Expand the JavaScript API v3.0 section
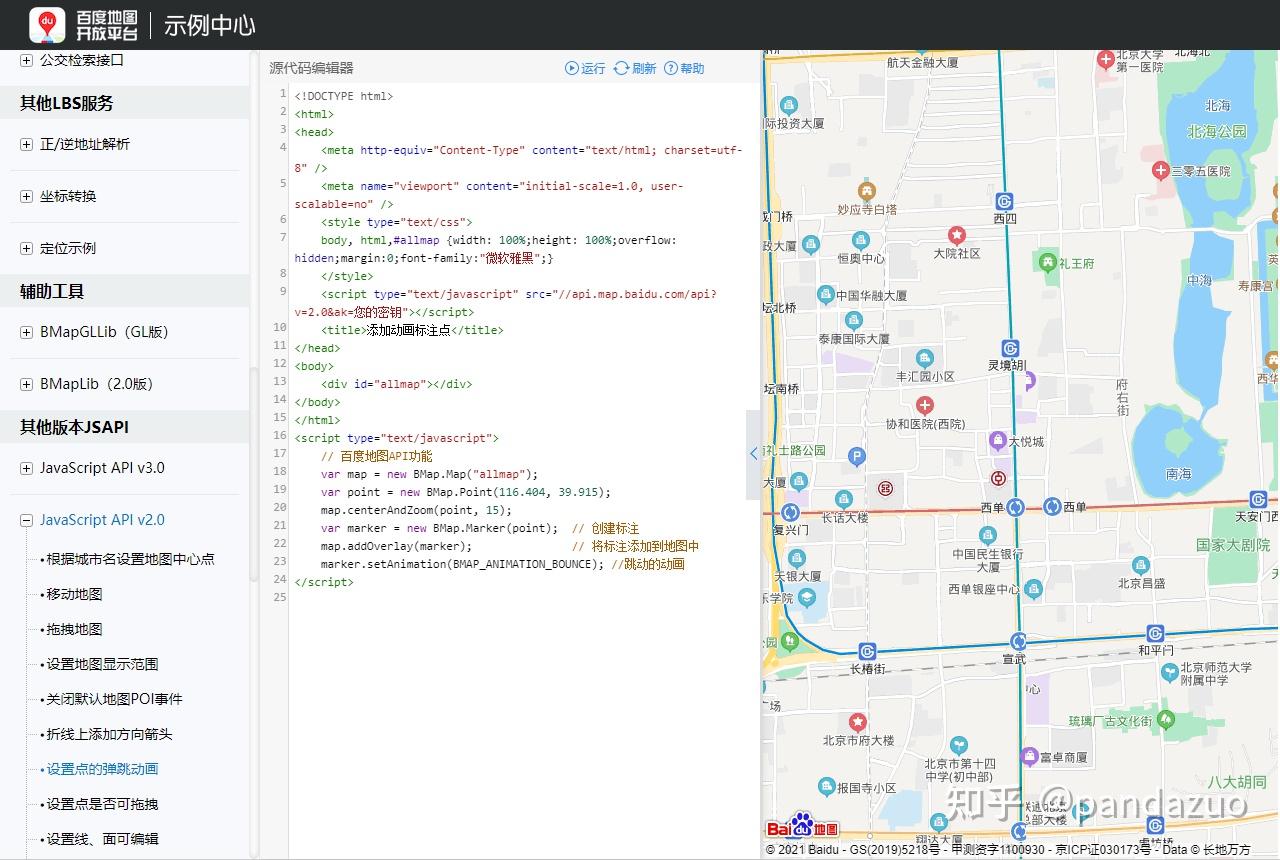 26,468
